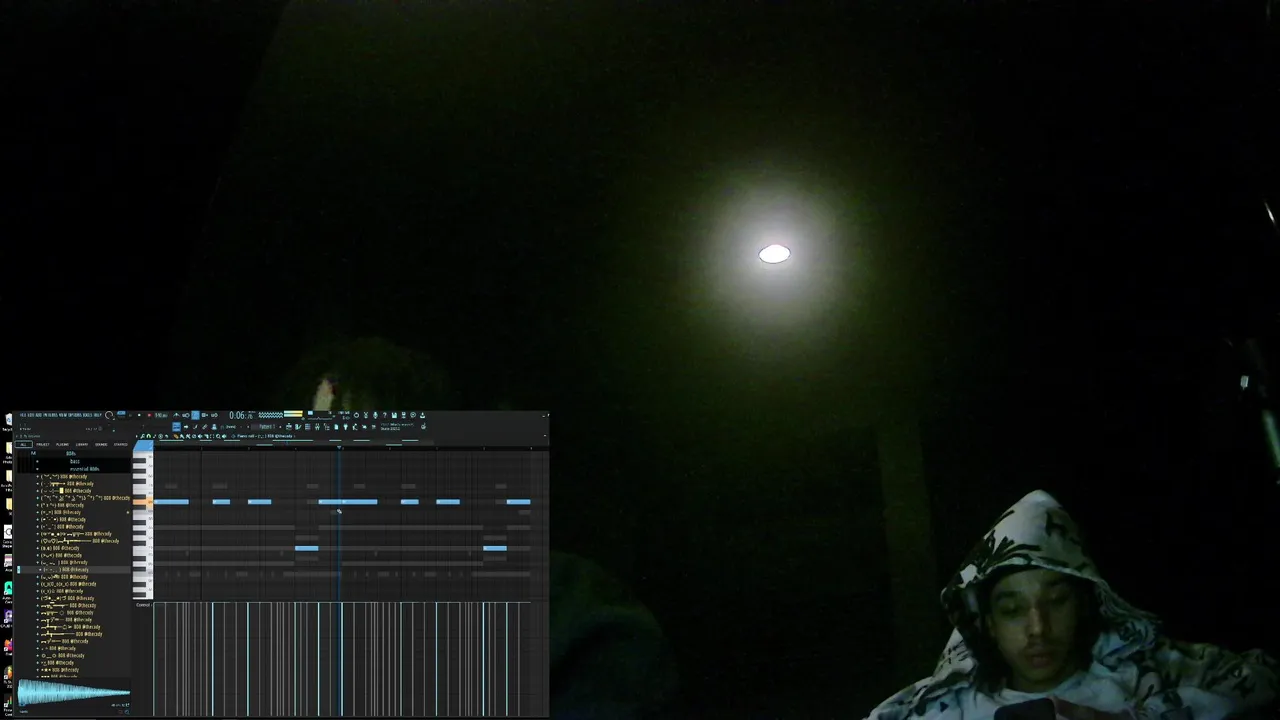Open the channel rack view icon
This screenshot has width=1280, height=720.
click(308, 427)
